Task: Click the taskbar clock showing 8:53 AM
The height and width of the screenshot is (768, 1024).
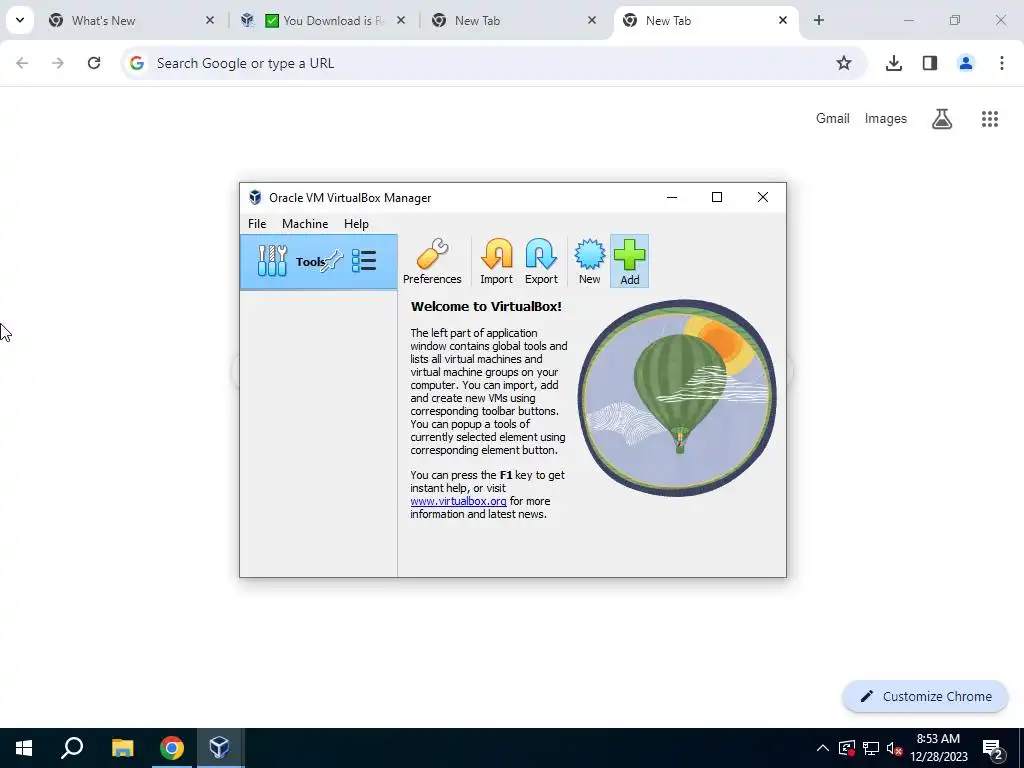Action: click(938, 748)
